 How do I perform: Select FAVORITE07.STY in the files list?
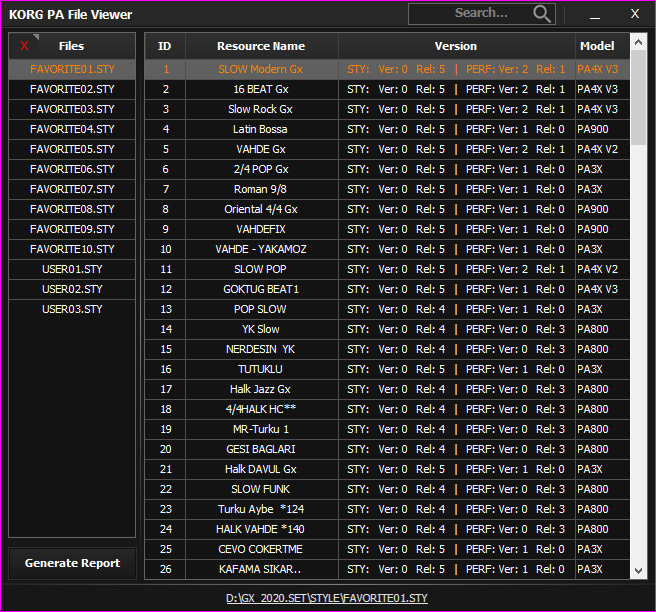[72, 189]
